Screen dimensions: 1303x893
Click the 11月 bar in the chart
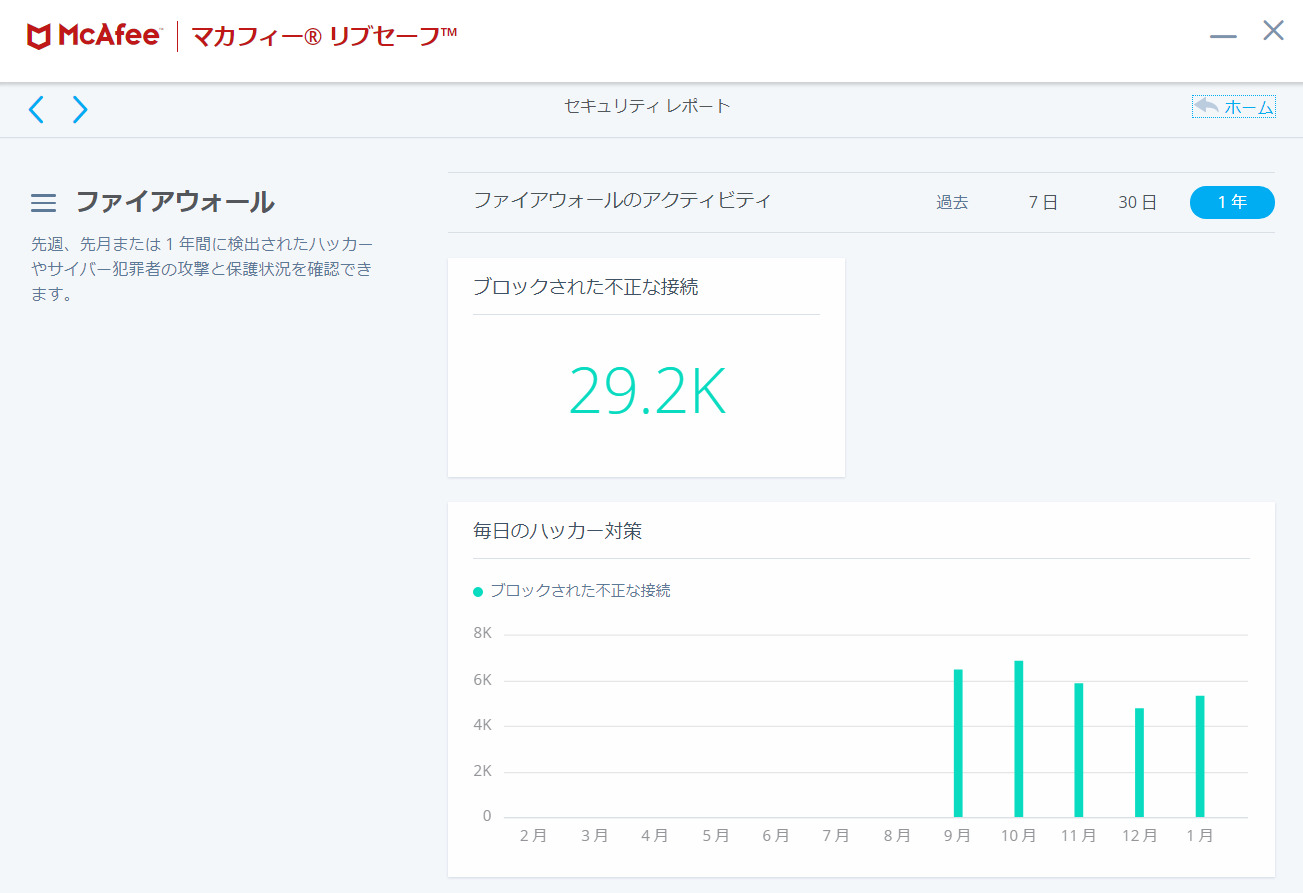[x=1079, y=749]
